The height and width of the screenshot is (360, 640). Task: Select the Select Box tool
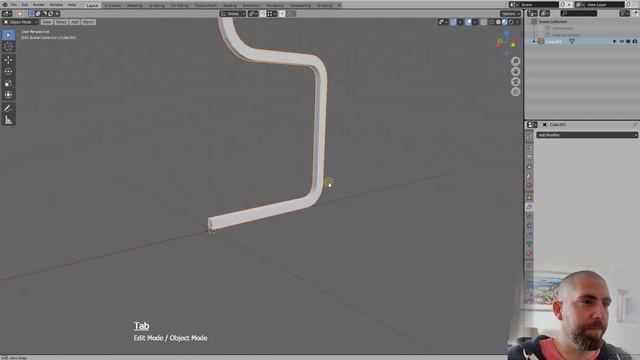(8, 35)
